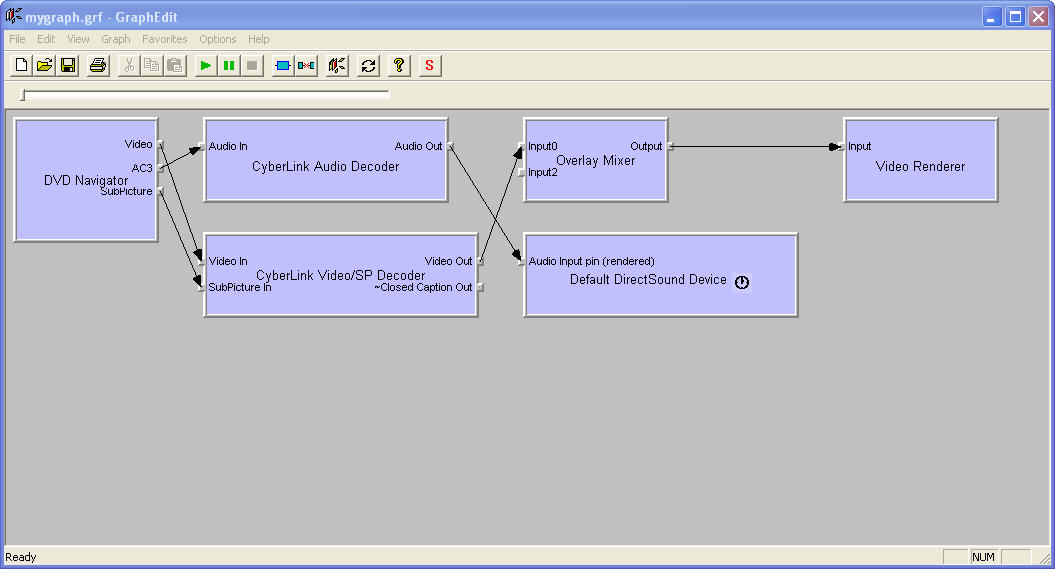
Task: Insert a filter using blue filter icon
Action: point(283,65)
